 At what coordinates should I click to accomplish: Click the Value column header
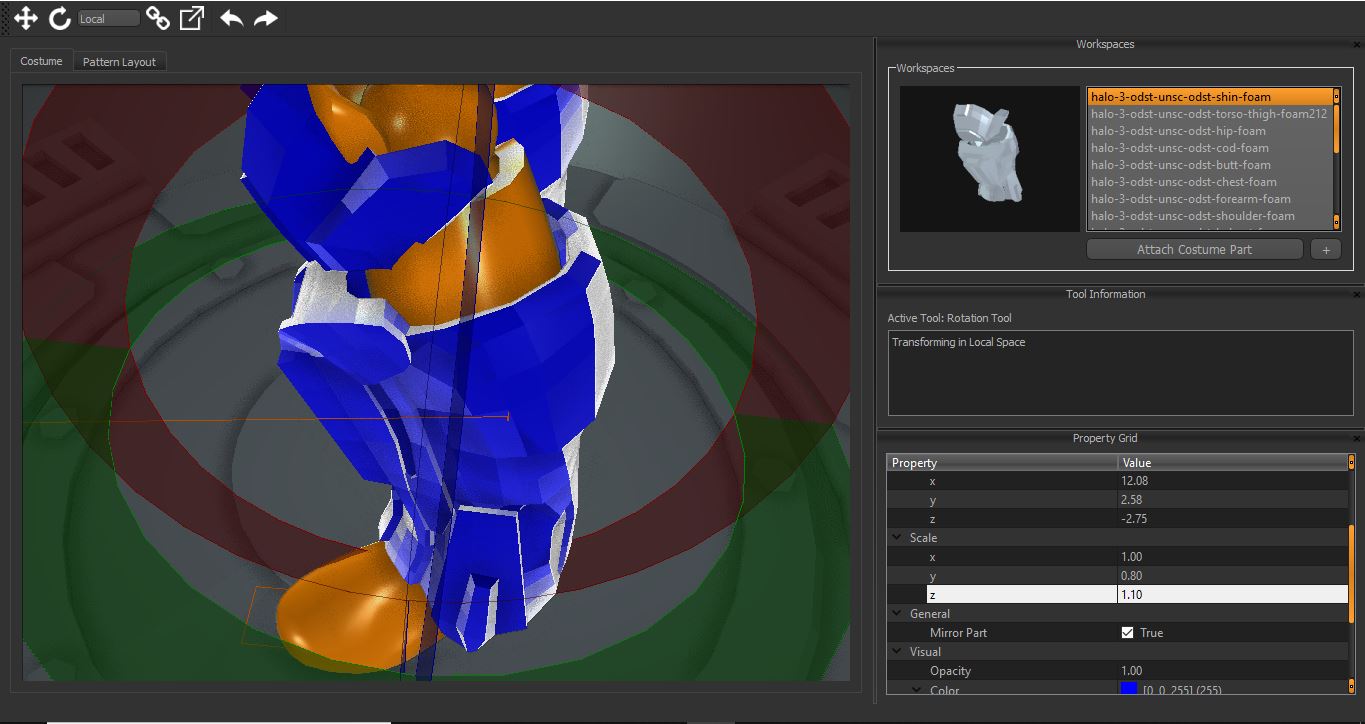pyautogui.click(x=1232, y=463)
